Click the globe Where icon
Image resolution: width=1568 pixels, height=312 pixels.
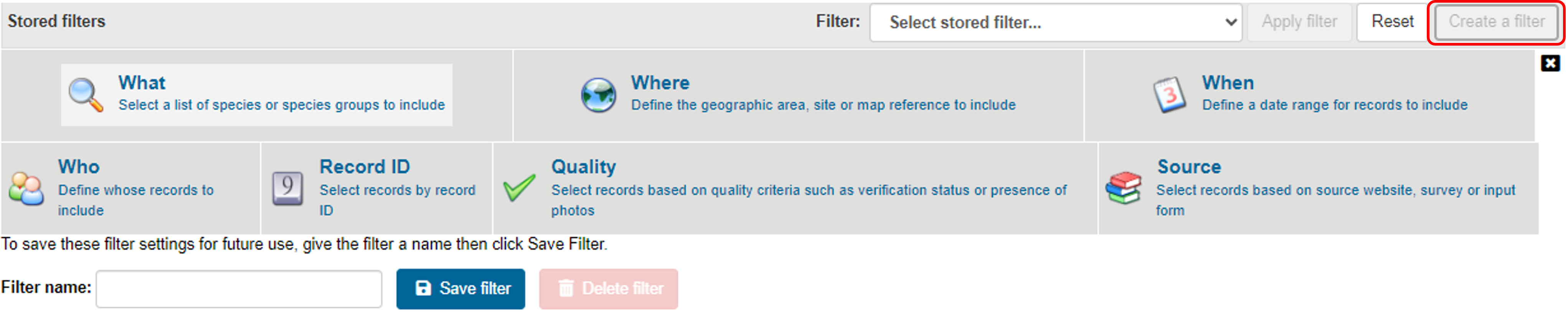tap(598, 95)
